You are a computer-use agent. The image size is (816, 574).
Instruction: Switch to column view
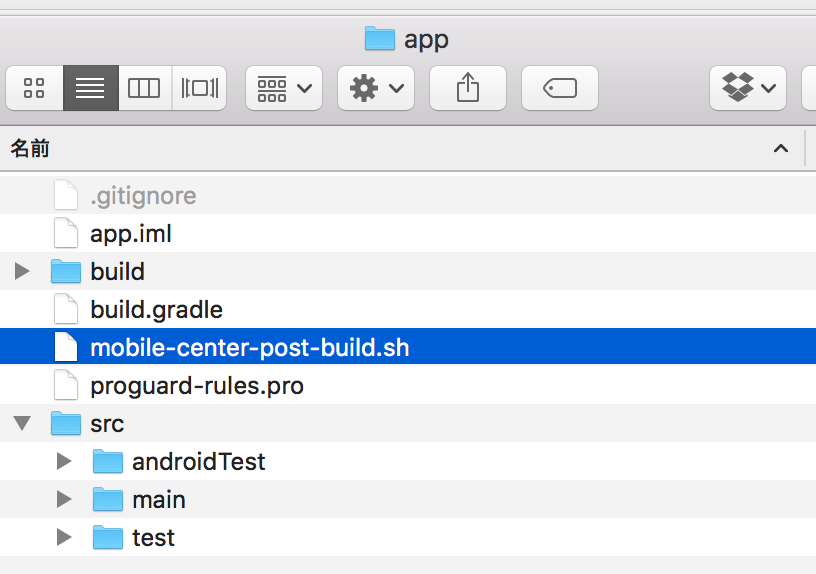click(145, 88)
